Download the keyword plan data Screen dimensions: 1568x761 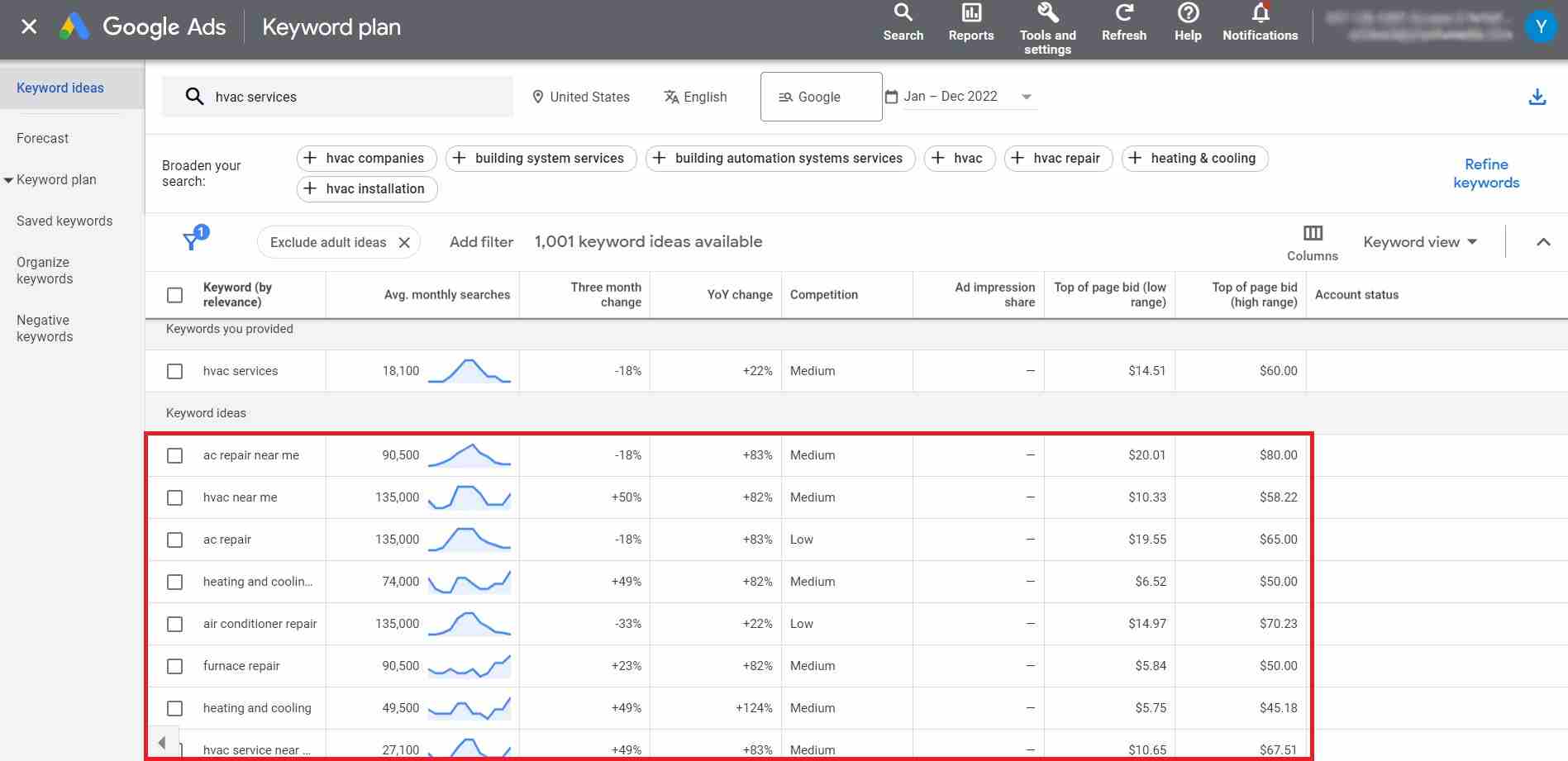click(x=1537, y=96)
